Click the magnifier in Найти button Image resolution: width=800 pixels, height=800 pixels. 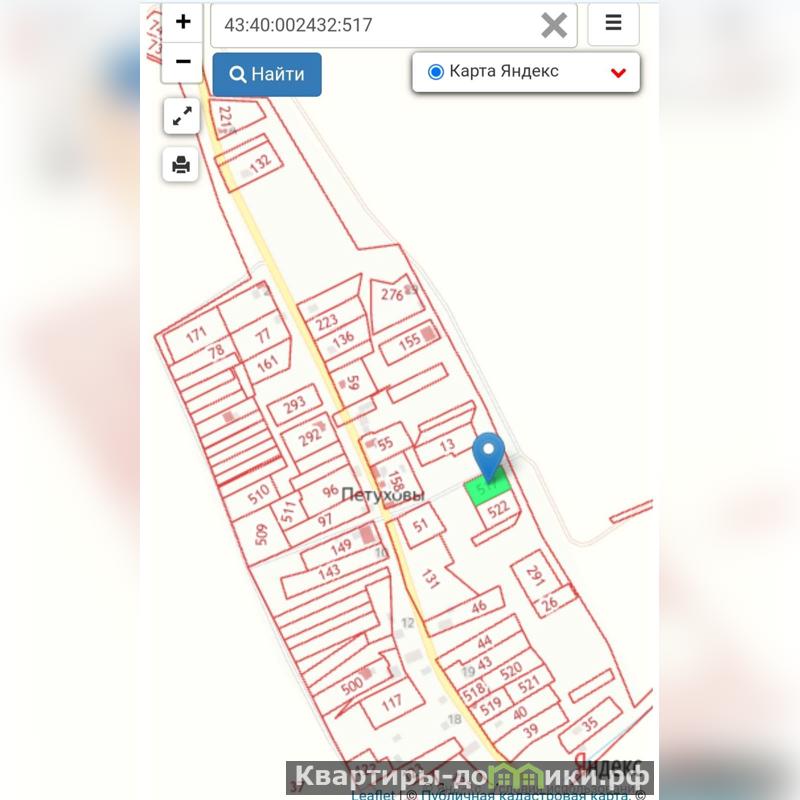pos(237,74)
